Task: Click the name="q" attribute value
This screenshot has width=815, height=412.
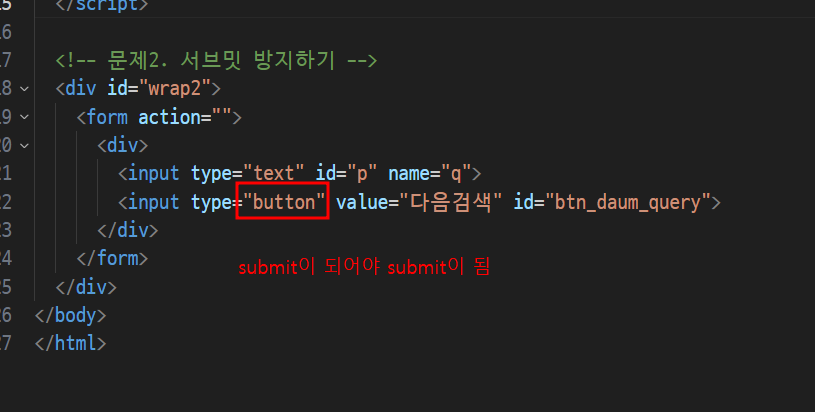Action: point(456,174)
